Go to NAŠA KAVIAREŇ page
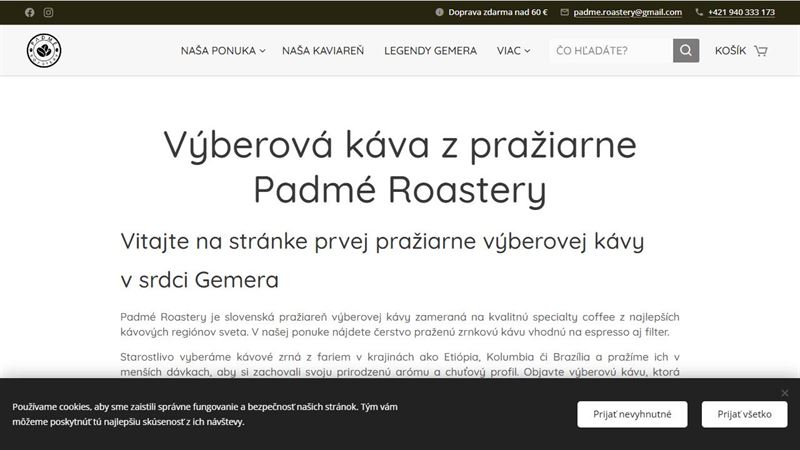The image size is (800, 450). click(323, 51)
